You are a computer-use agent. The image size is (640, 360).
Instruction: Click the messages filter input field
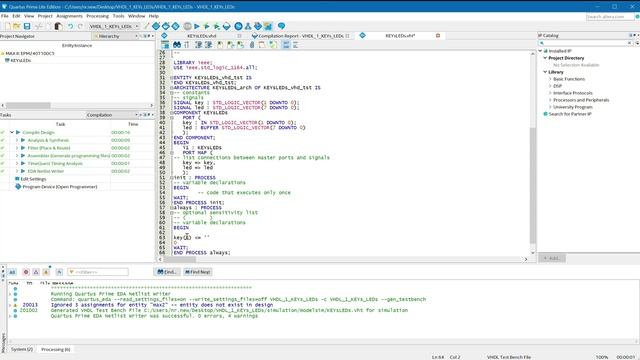tap(98, 272)
